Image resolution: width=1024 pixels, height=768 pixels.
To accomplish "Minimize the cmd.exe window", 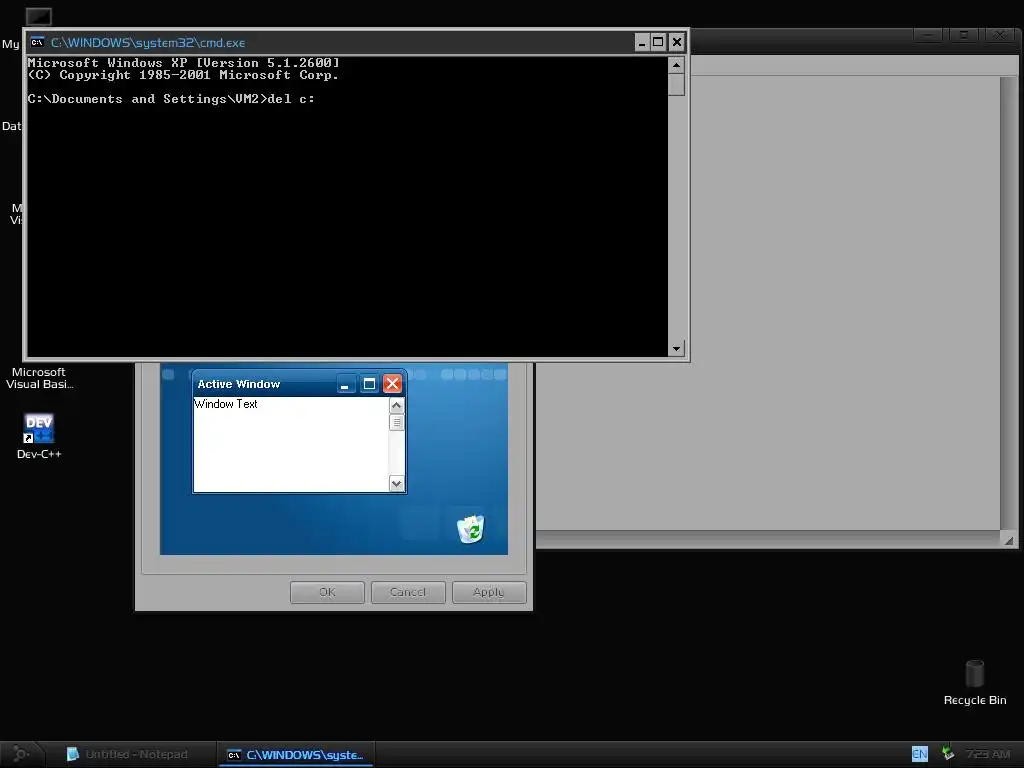I will point(642,42).
